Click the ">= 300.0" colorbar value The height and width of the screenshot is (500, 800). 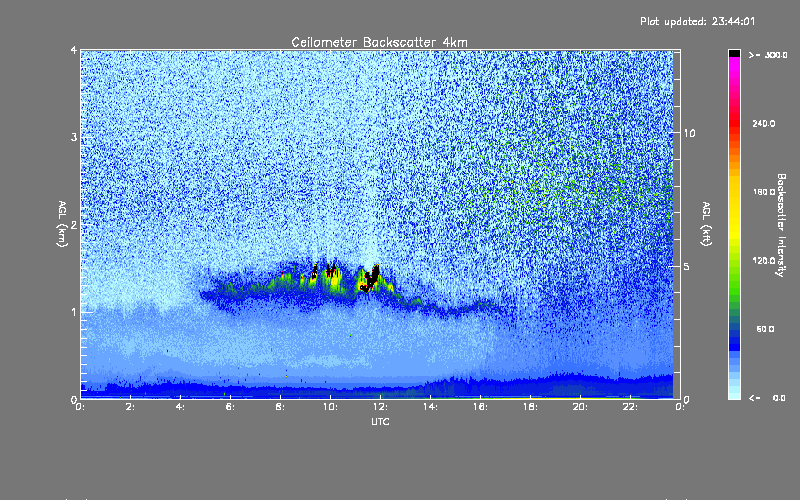[x=768, y=55]
